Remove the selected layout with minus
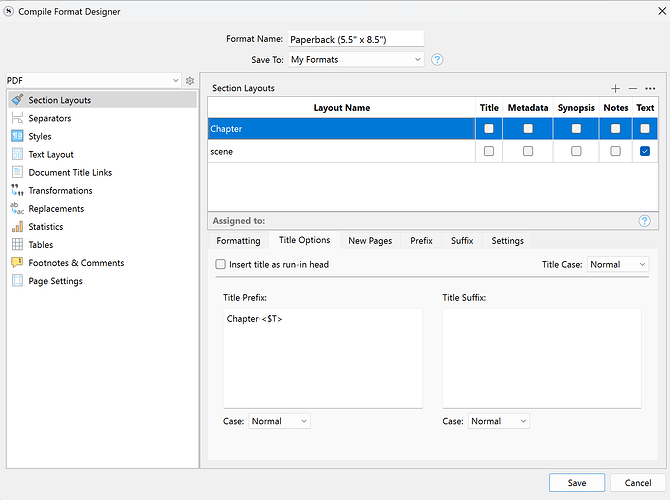 [x=633, y=88]
